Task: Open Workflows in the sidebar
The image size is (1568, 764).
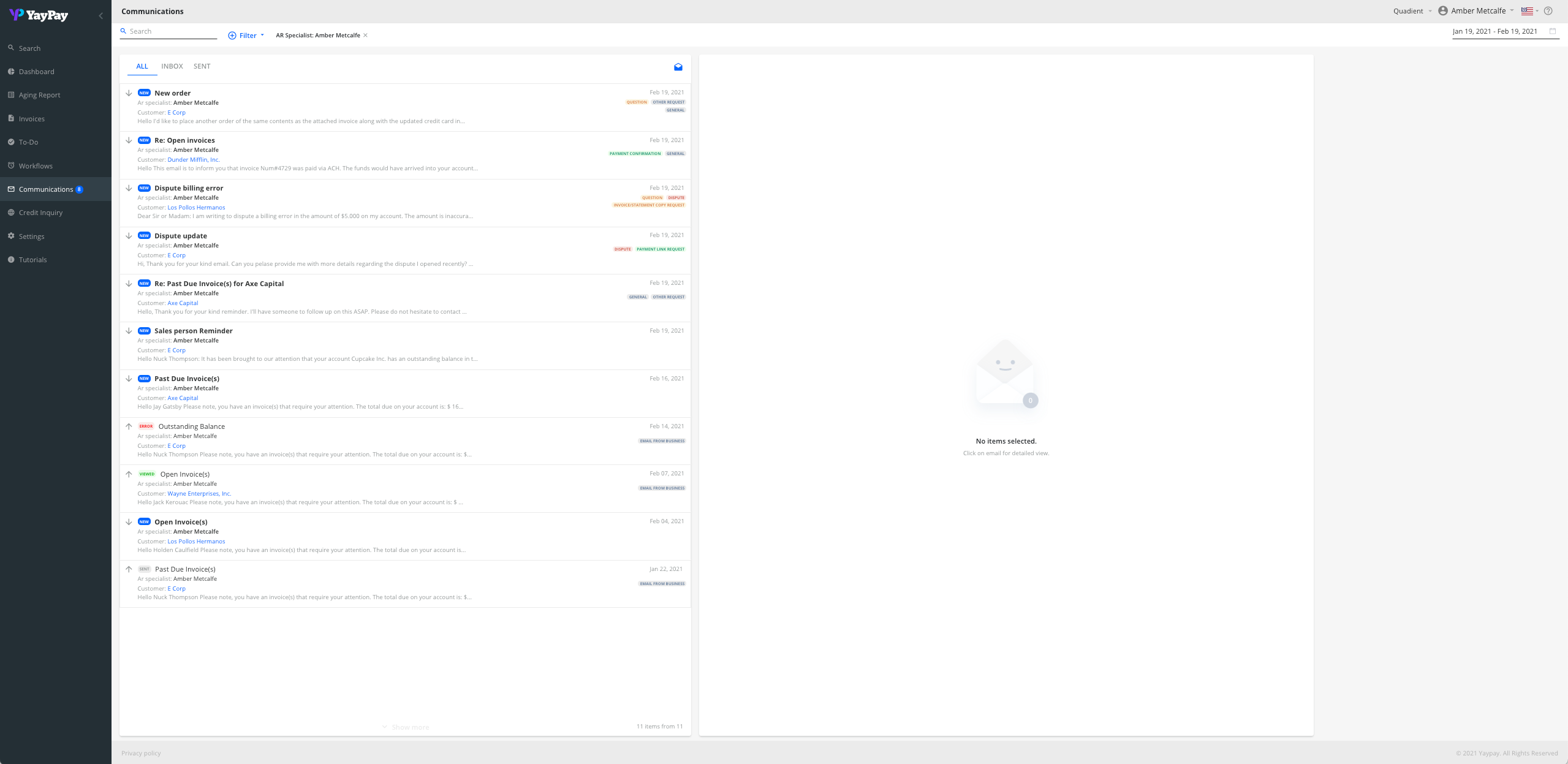Action: click(36, 166)
